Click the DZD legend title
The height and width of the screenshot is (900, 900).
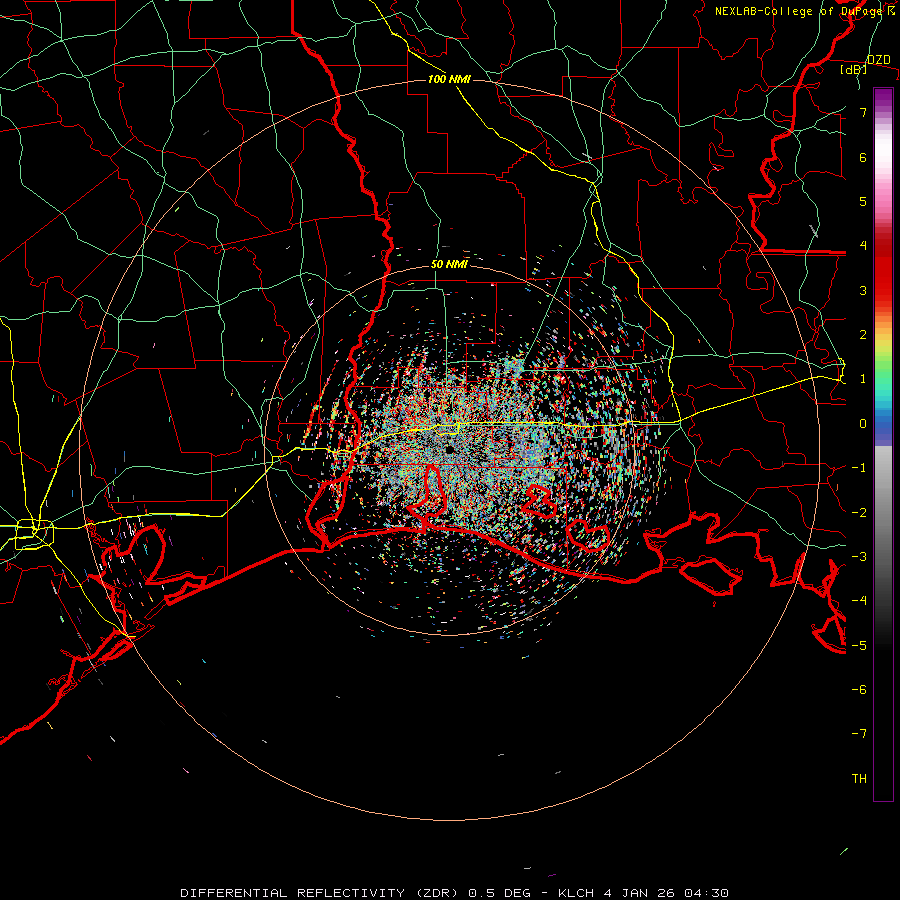[x=879, y=60]
